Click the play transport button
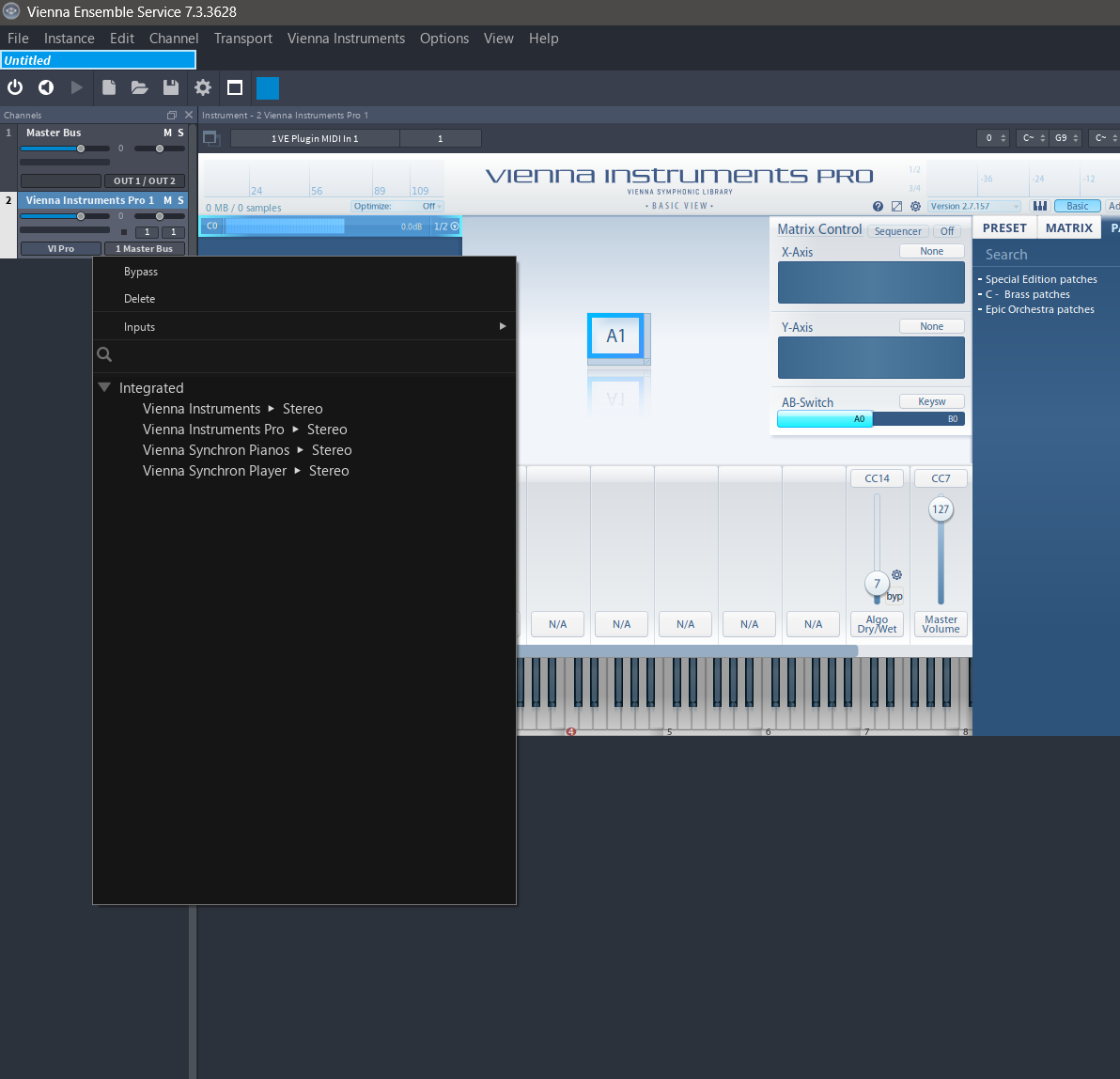This screenshot has width=1120, height=1079. click(76, 87)
